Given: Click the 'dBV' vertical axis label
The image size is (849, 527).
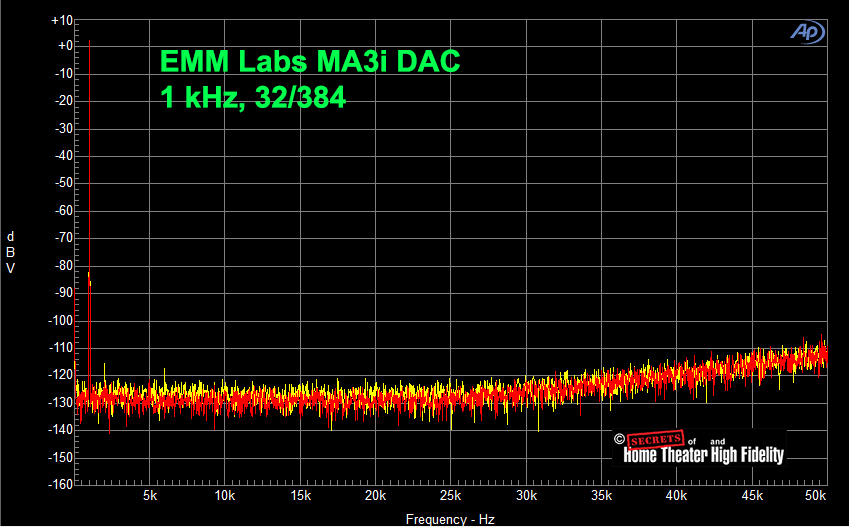Looking at the screenshot, I should 10,252.
